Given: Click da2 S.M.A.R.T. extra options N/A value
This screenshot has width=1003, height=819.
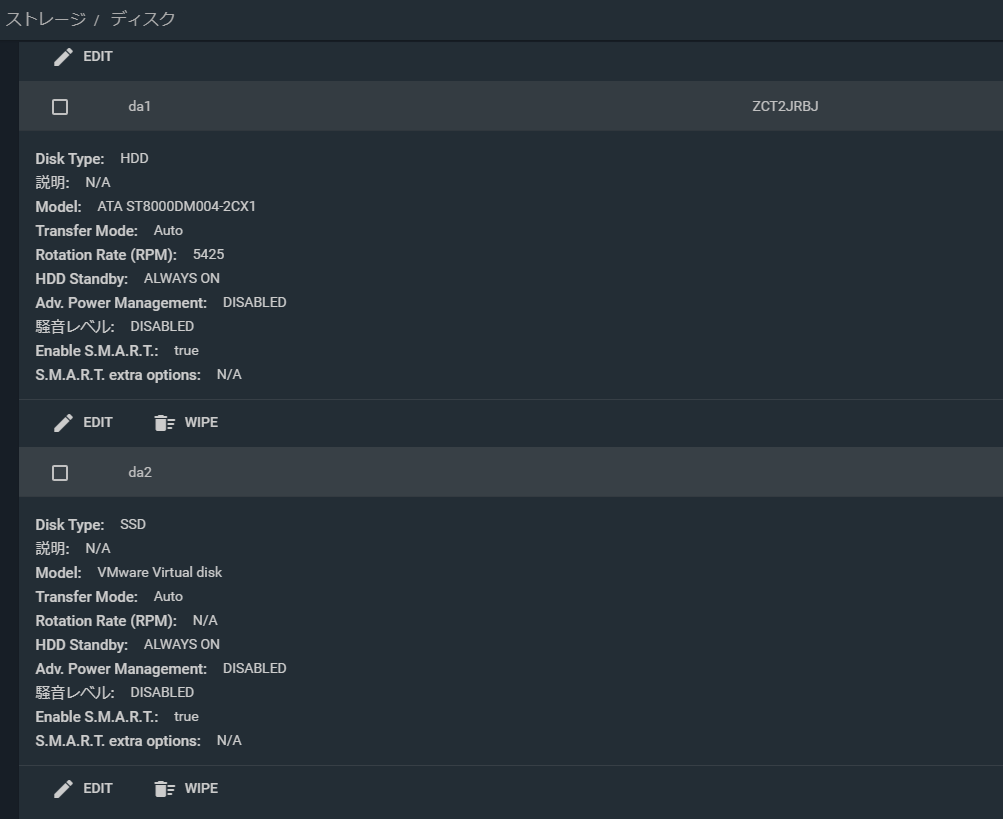Looking at the screenshot, I should tap(229, 740).
